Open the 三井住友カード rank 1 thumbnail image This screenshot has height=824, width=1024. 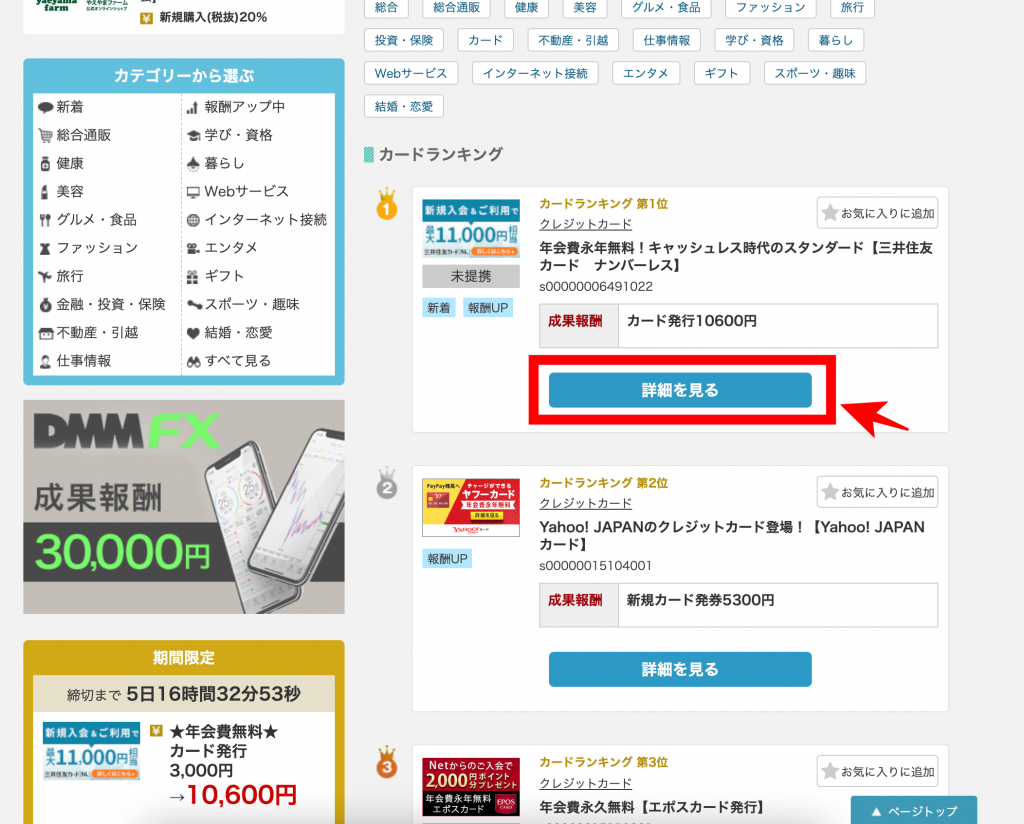point(471,229)
